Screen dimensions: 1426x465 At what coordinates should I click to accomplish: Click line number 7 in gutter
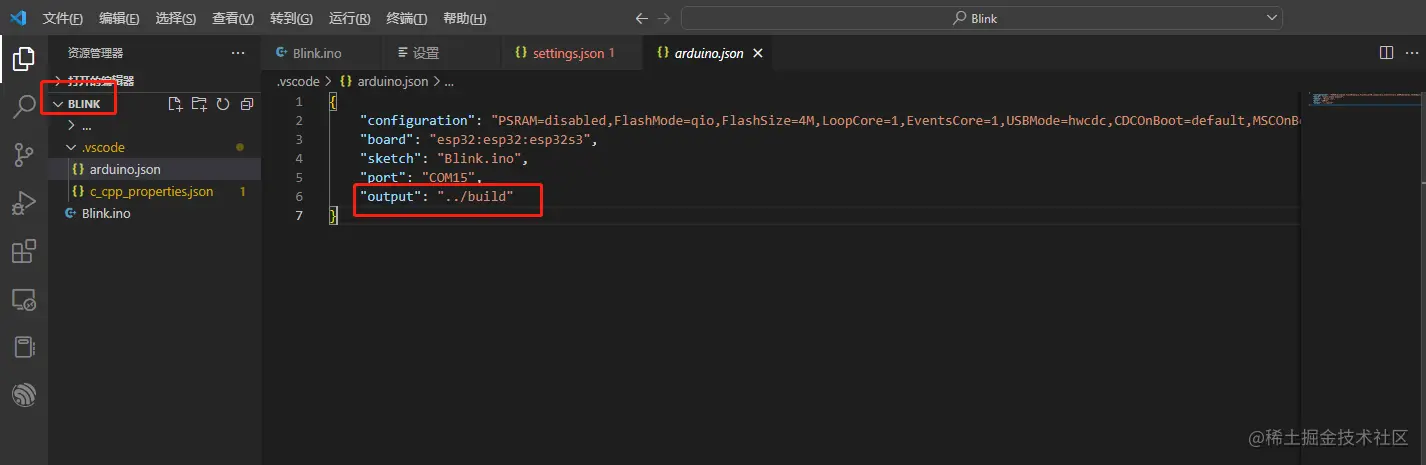click(x=298, y=216)
